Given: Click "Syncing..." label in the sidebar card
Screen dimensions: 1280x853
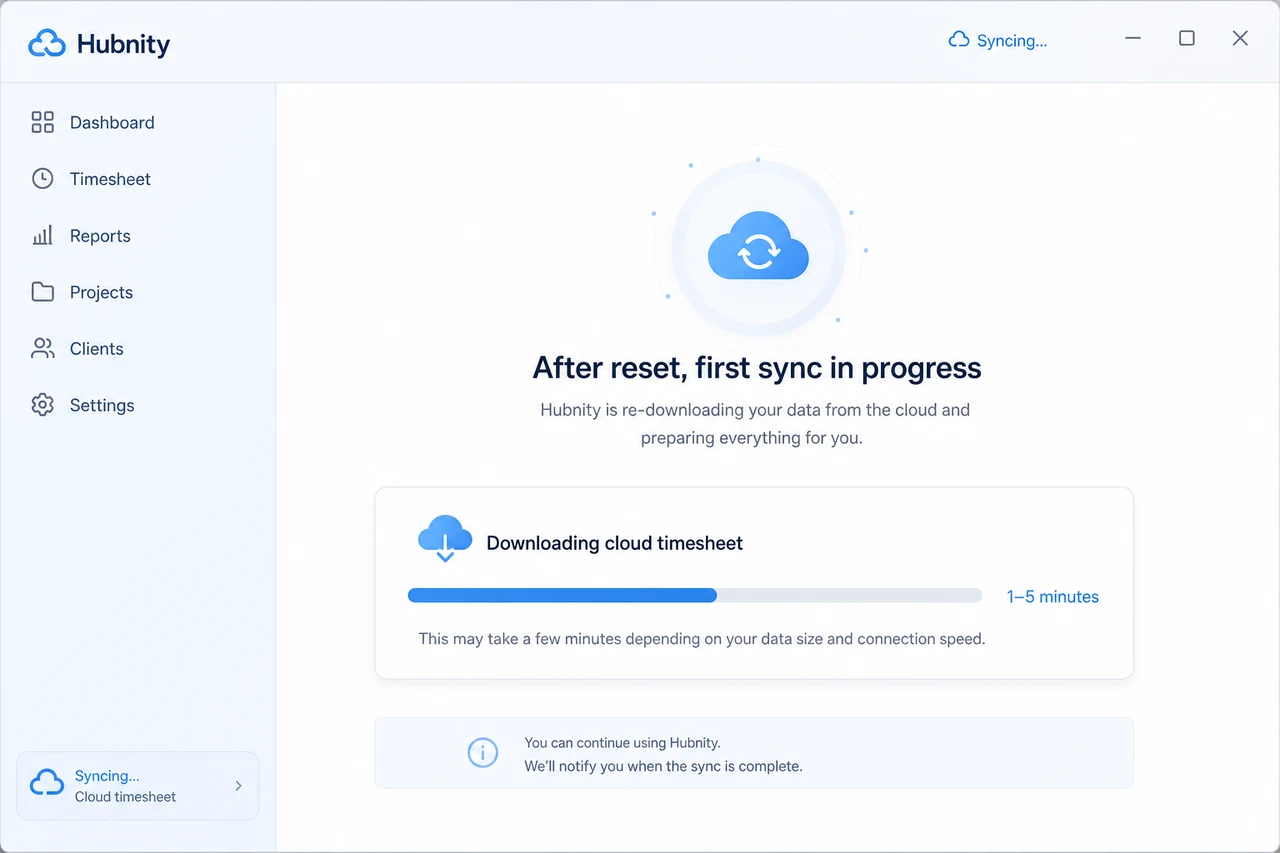Looking at the screenshot, I should click(x=107, y=776).
